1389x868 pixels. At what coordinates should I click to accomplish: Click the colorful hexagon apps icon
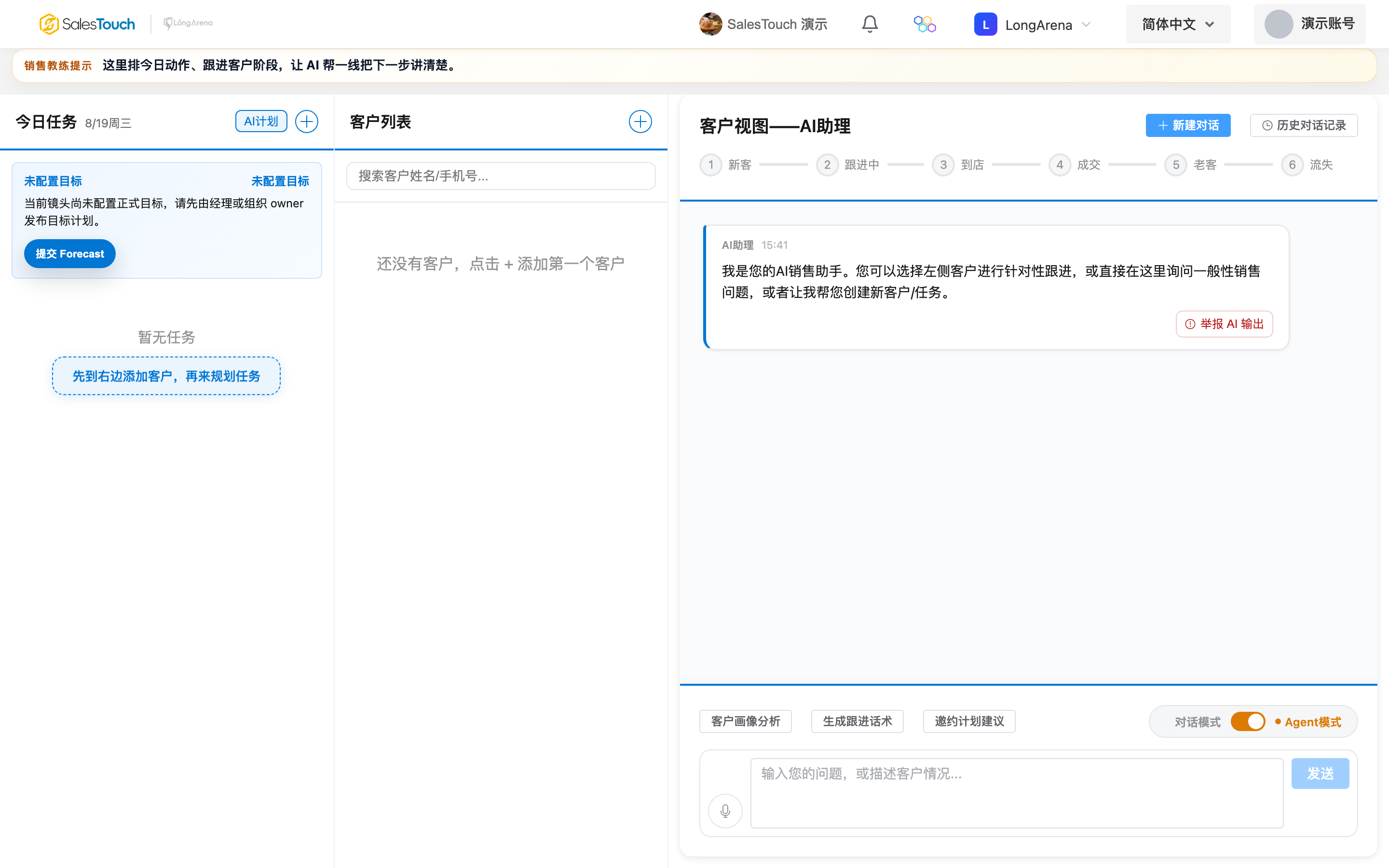click(x=925, y=24)
